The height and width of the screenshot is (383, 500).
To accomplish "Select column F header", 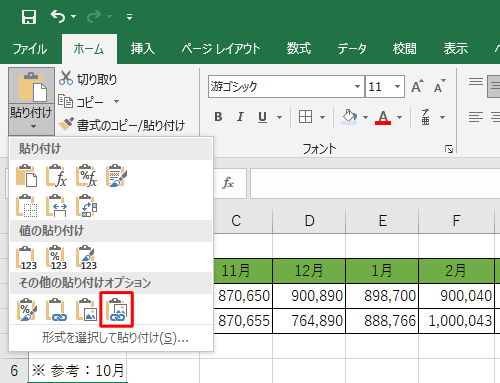I will pyautogui.click(x=456, y=221).
